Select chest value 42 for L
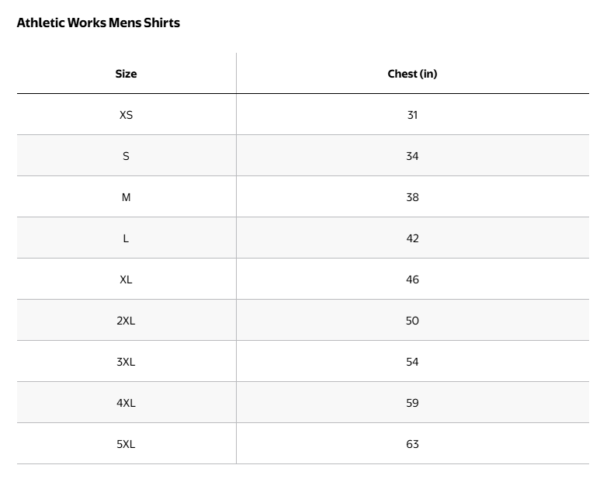 412,238
